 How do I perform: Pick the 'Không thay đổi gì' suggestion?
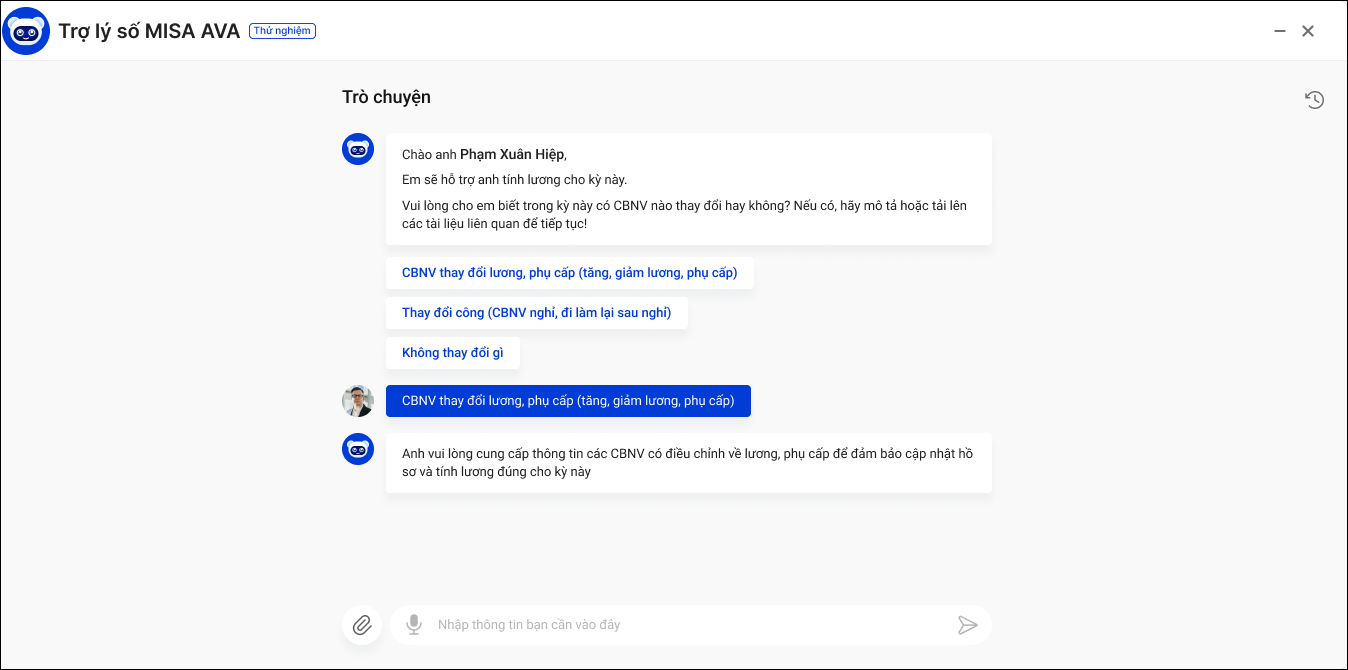point(452,353)
